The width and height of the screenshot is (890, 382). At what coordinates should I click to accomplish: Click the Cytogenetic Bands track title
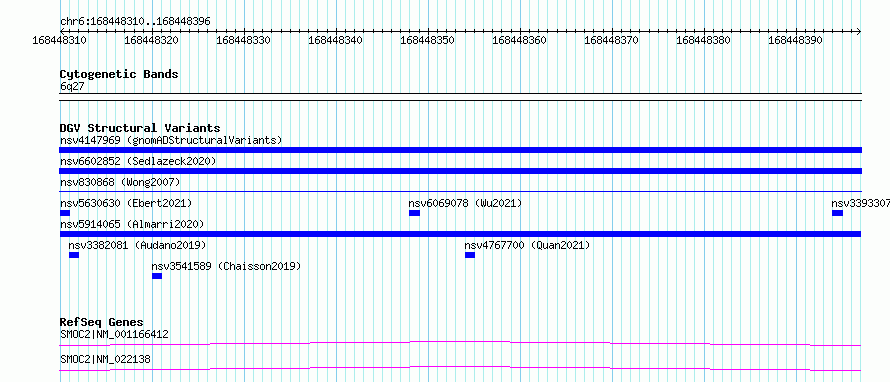[119, 74]
